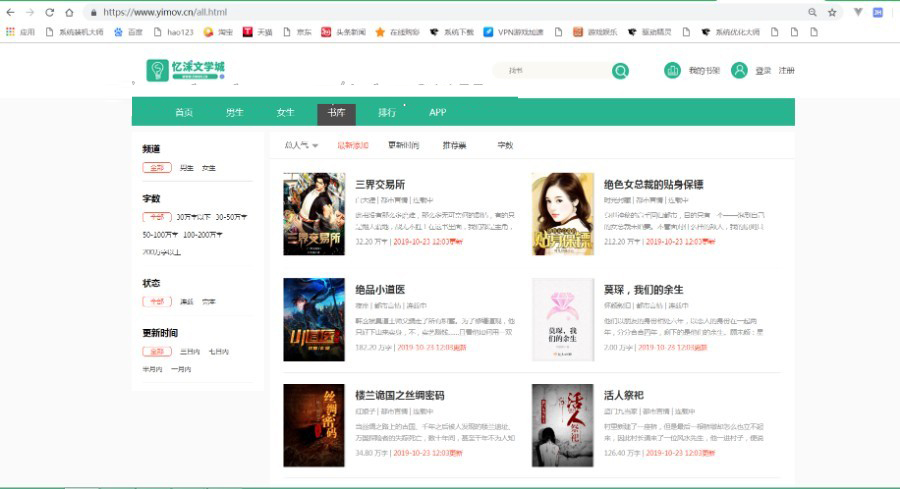
Task: Click the browser home icon
Action: pos(69,13)
